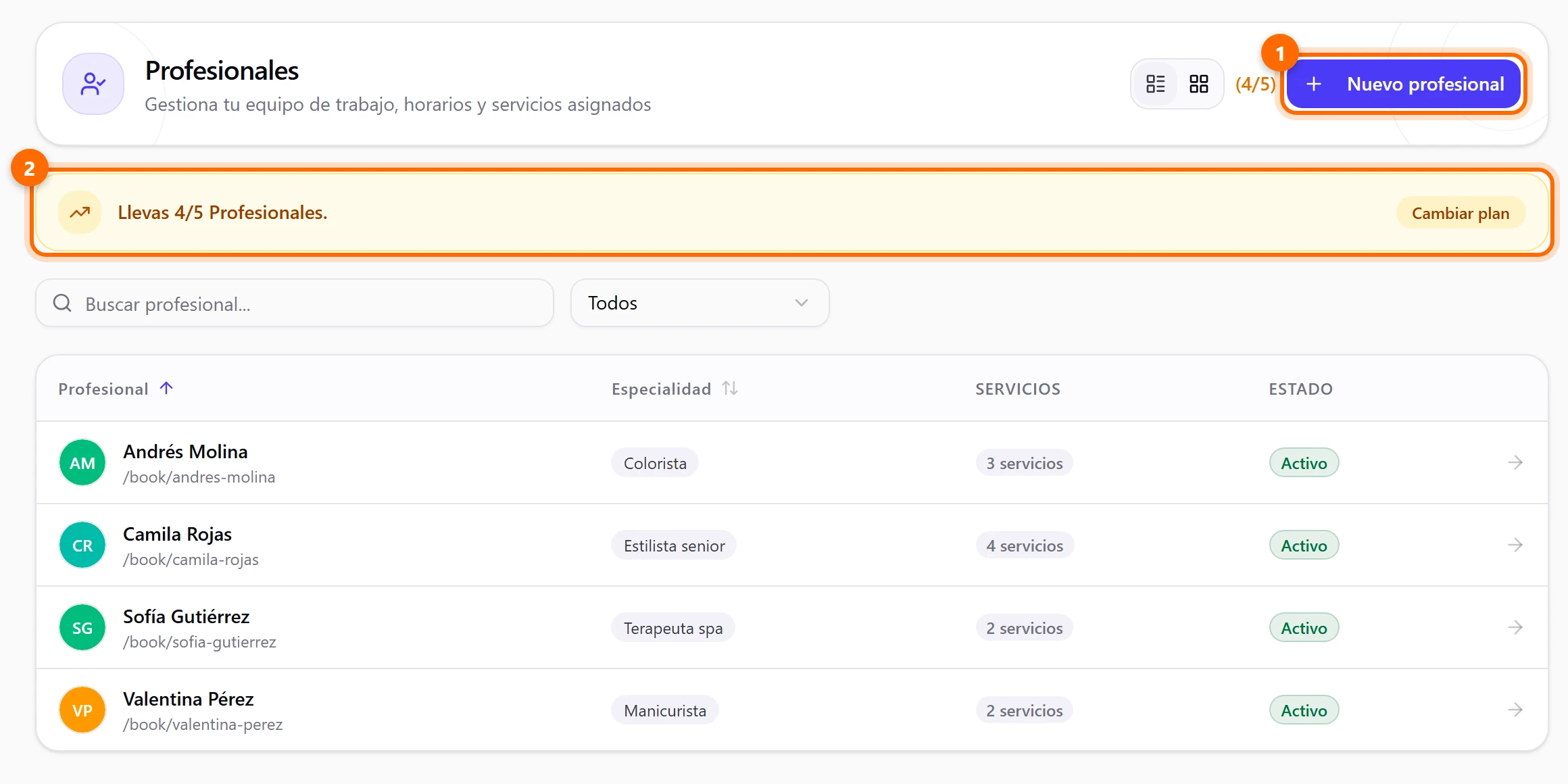Open the Todos filter dropdown
This screenshot has height=784, width=1568.
[700, 303]
